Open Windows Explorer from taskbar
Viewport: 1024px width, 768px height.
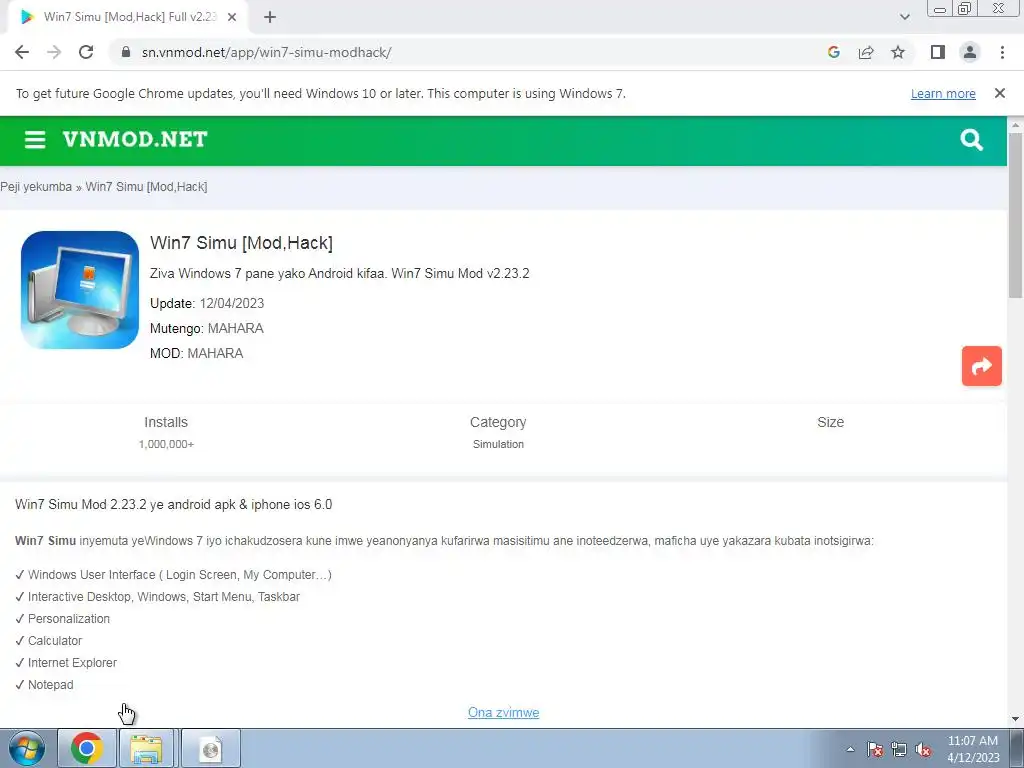146,748
